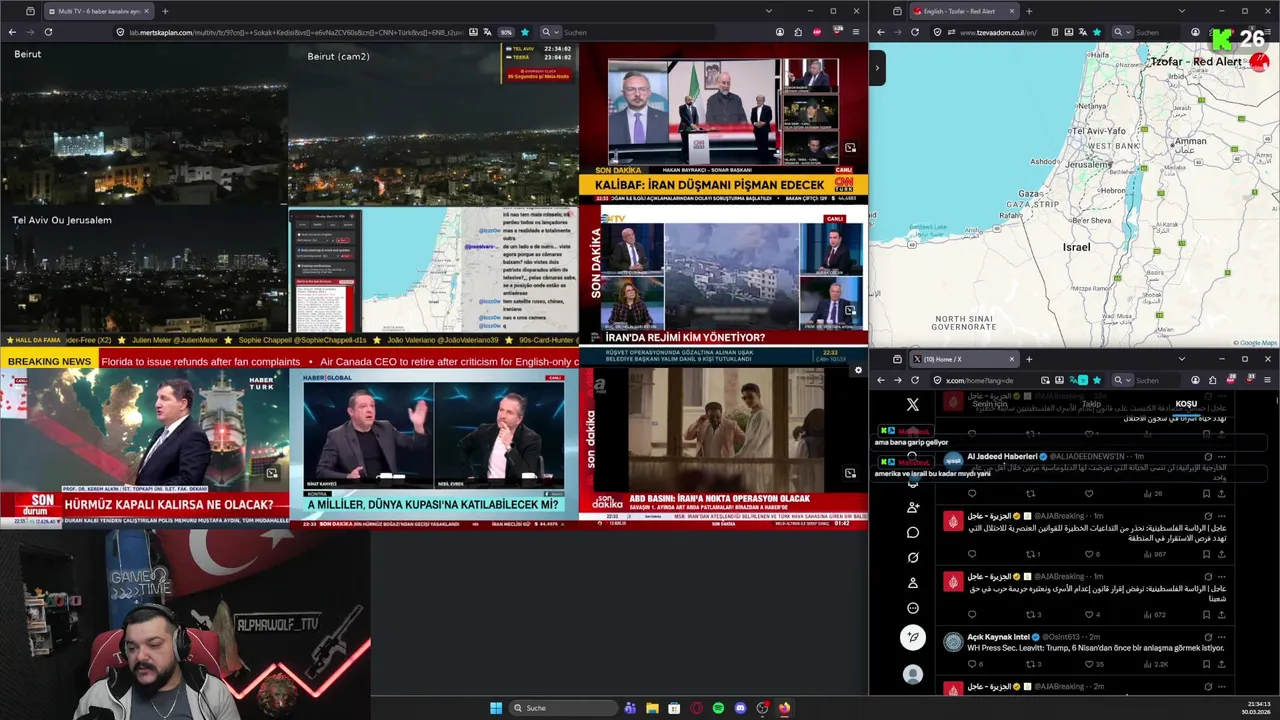Open the Multi TV layout settings gear
This screenshot has height=720, width=1280.
857,370
